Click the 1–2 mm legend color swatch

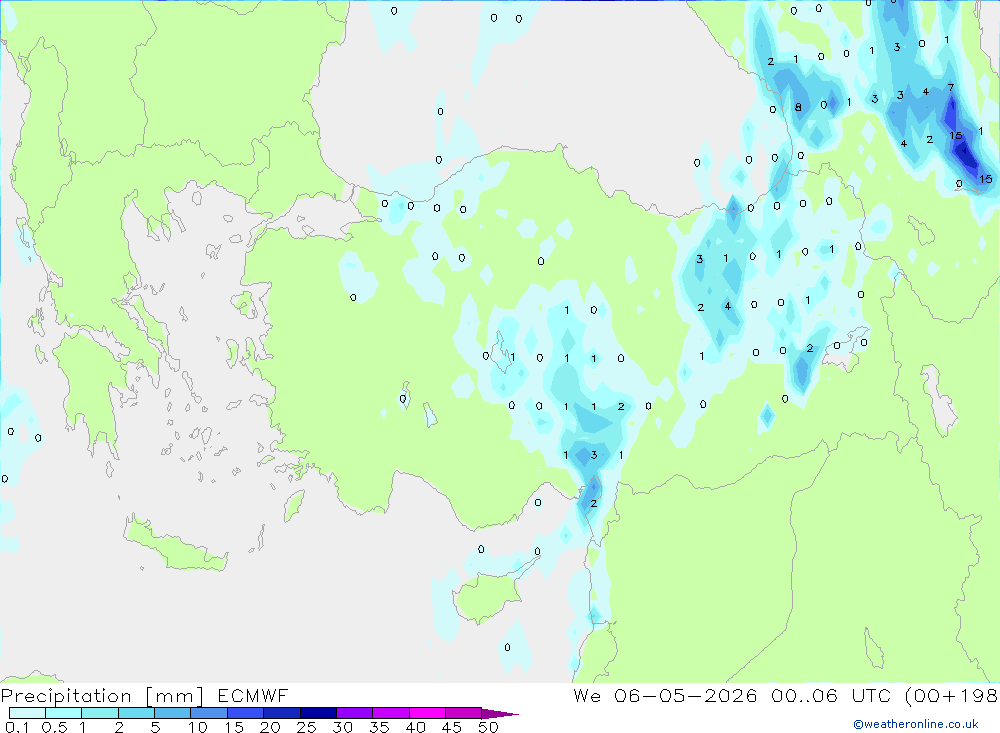pos(100,713)
